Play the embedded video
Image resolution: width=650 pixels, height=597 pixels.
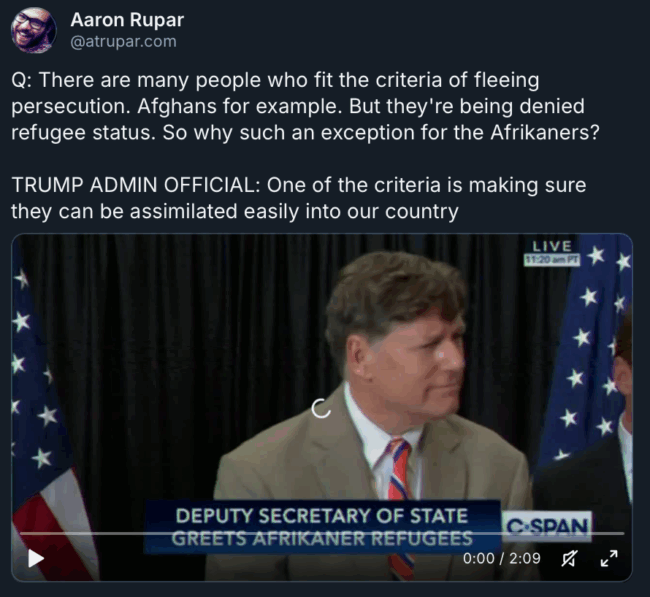point(36,558)
